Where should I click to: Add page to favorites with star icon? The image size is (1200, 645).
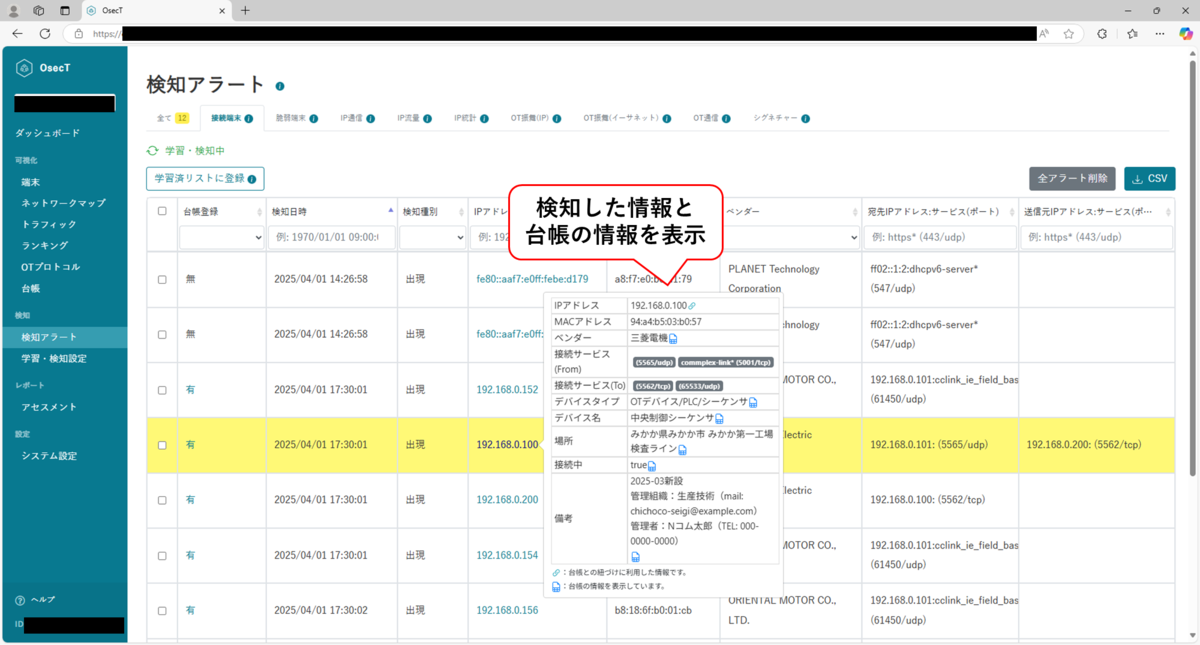pos(1069,33)
